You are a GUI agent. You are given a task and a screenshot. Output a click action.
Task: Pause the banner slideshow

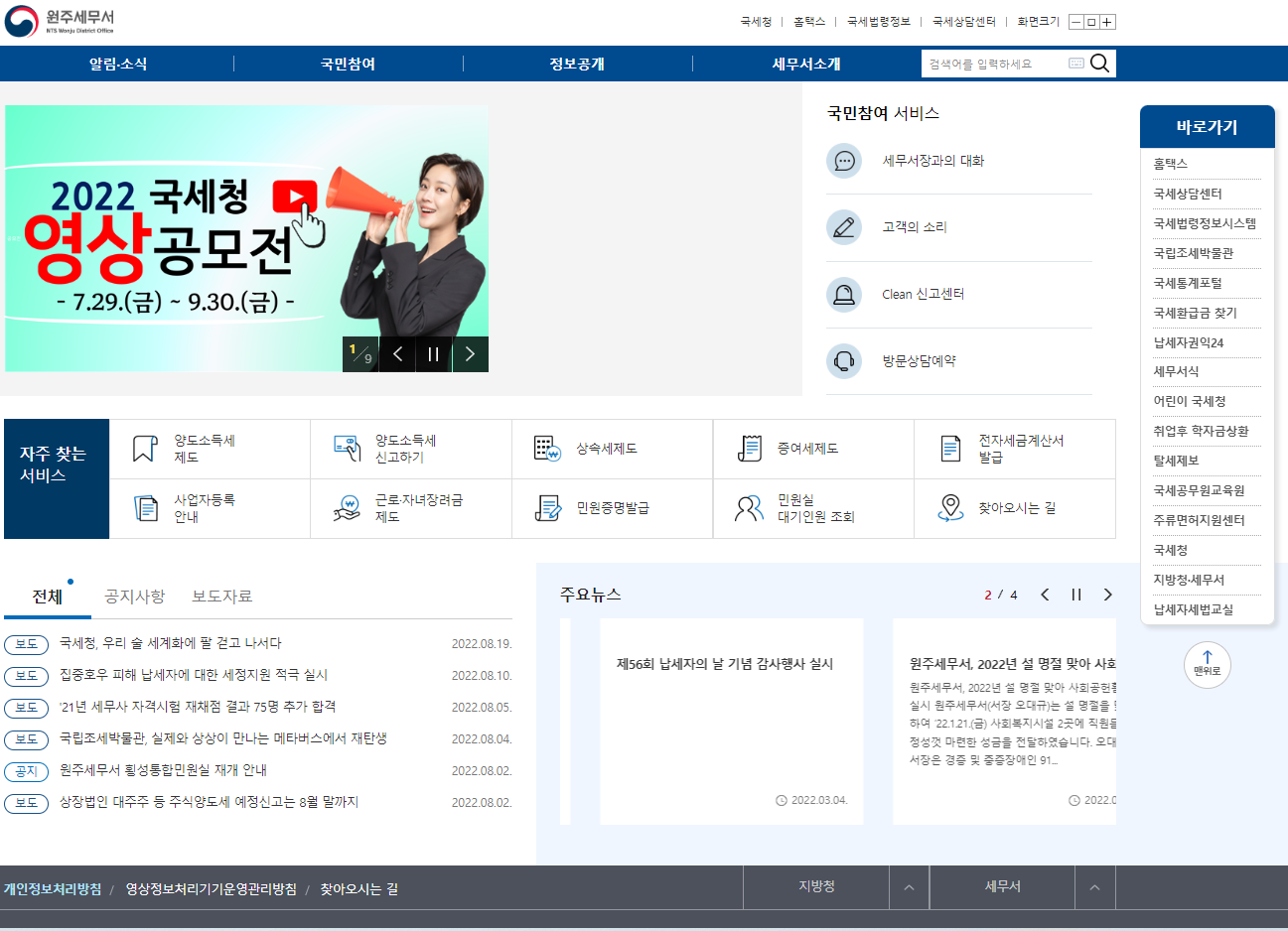coord(434,354)
